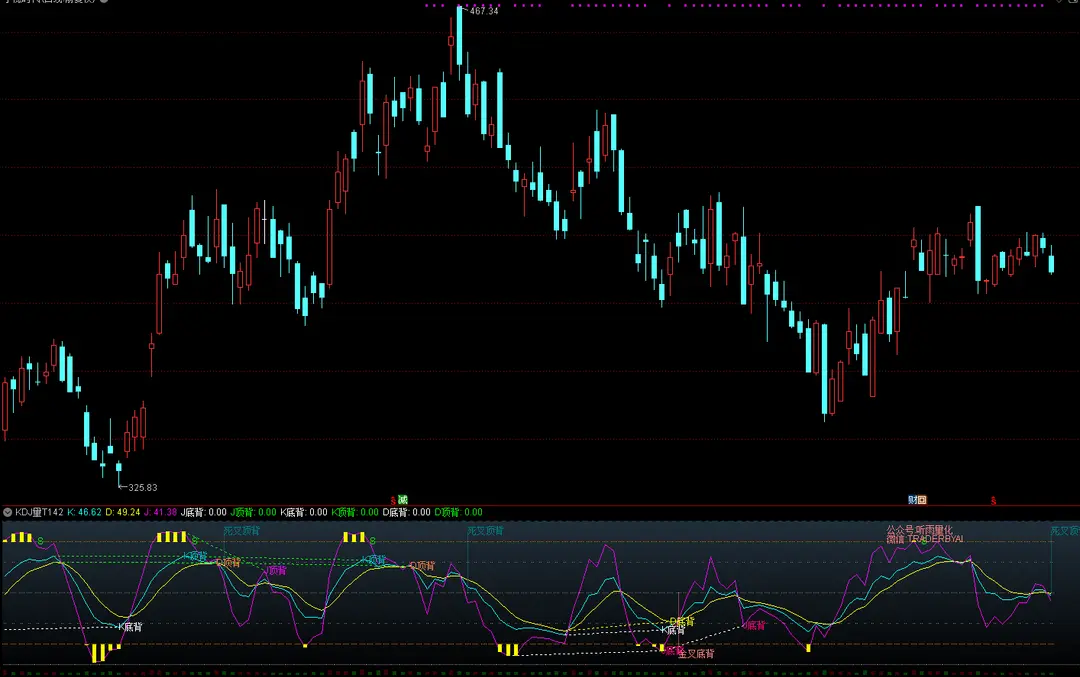Open the green 减 event marker icon
Viewport: 1080px width, 677px height.
[x=403, y=500]
